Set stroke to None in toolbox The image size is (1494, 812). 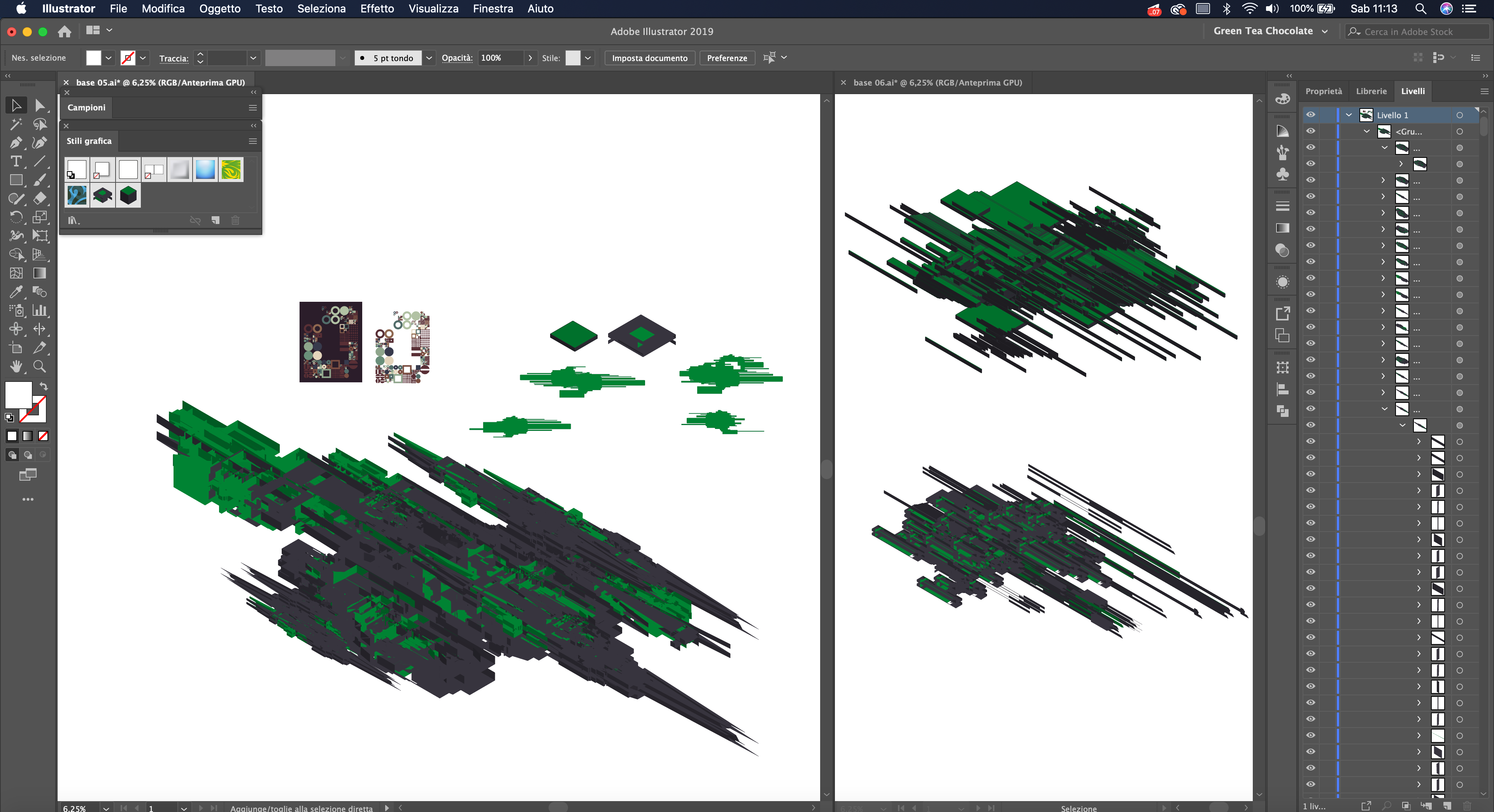click(x=43, y=436)
